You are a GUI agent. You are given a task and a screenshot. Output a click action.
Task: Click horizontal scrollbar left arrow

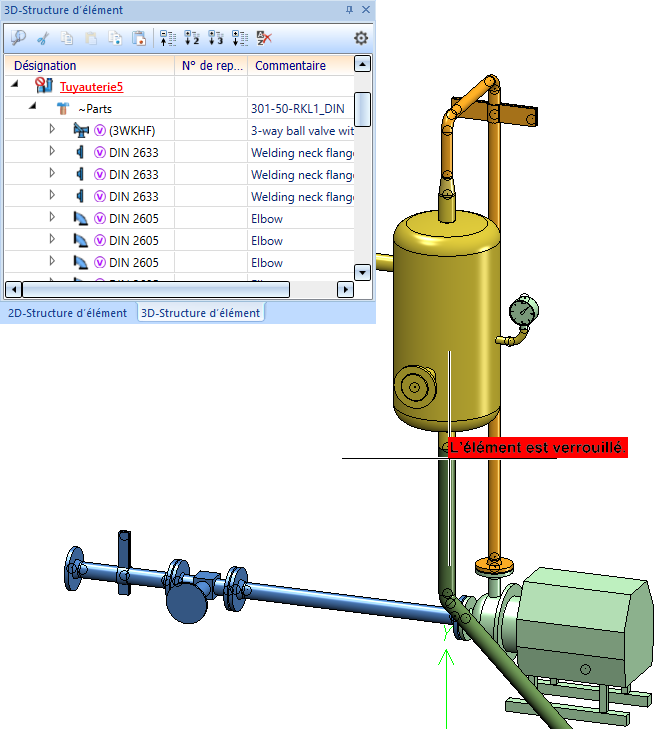13,290
